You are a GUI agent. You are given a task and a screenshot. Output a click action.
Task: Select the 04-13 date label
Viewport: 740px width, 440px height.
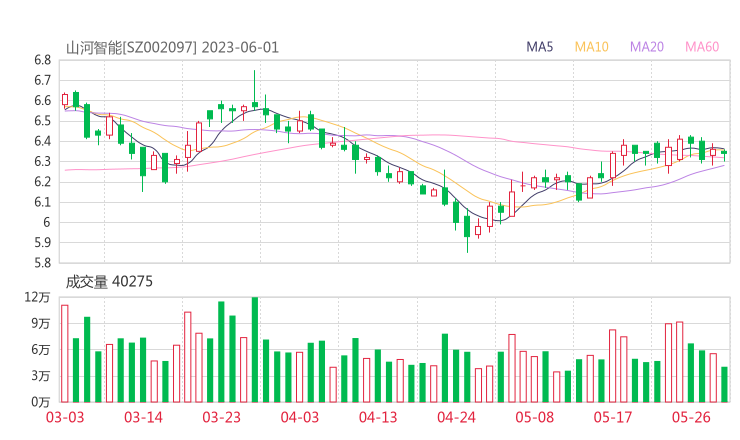pos(378,417)
